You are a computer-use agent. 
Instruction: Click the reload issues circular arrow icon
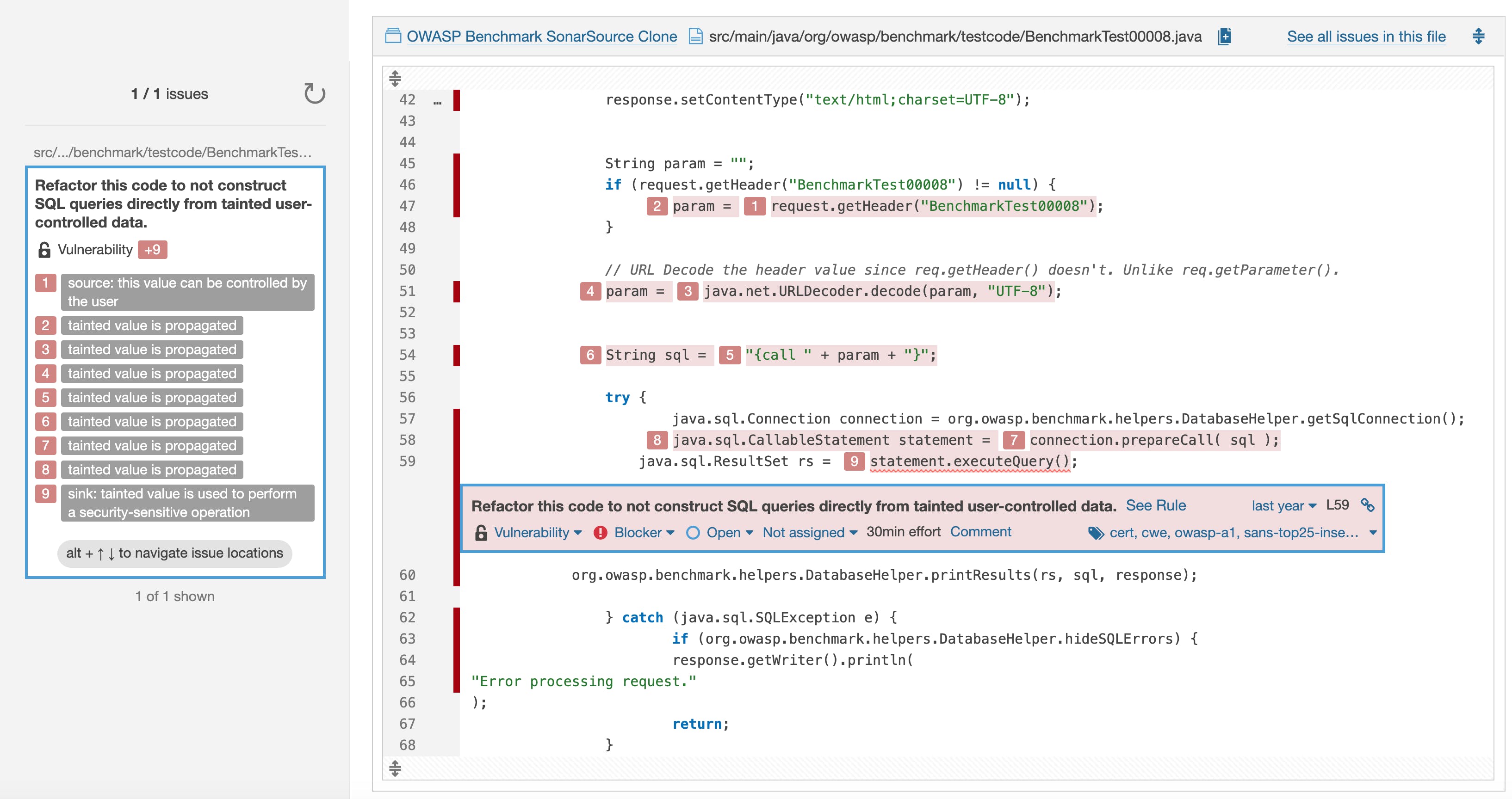tap(315, 93)
